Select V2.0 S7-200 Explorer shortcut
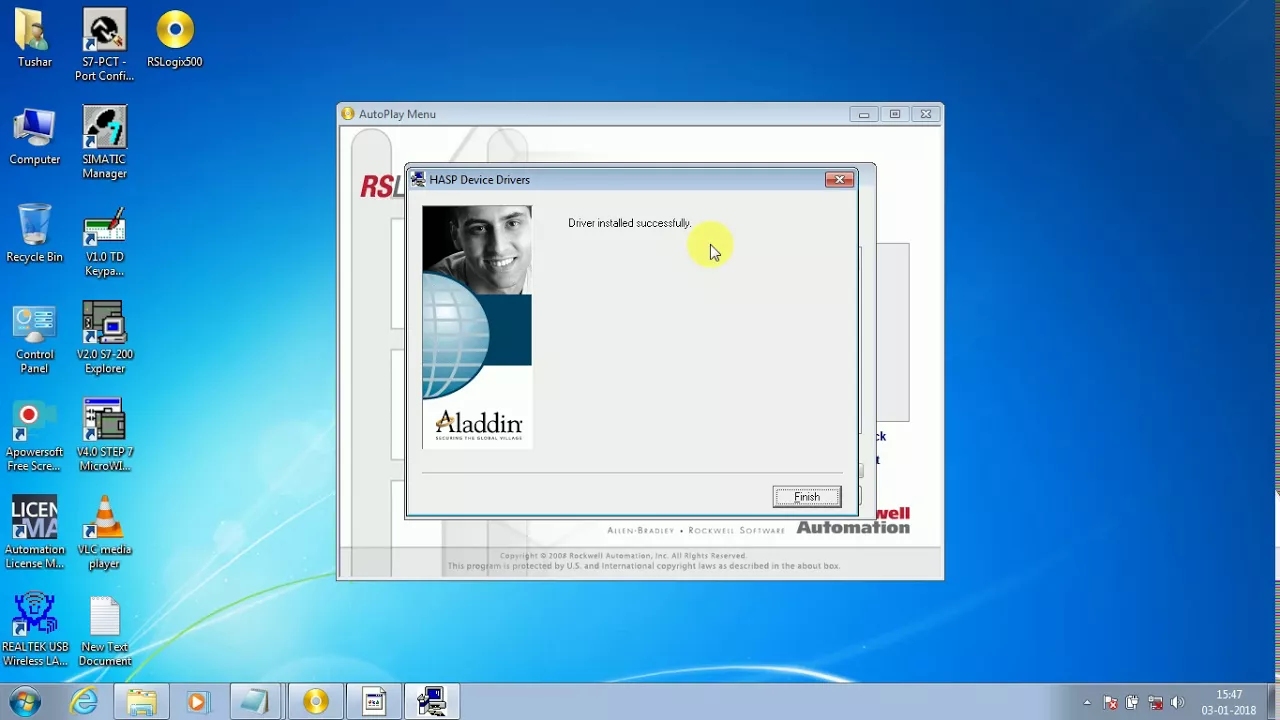The width and height of the screenshot is (1280, 720). pyautogui.click(x=104, y=338)
